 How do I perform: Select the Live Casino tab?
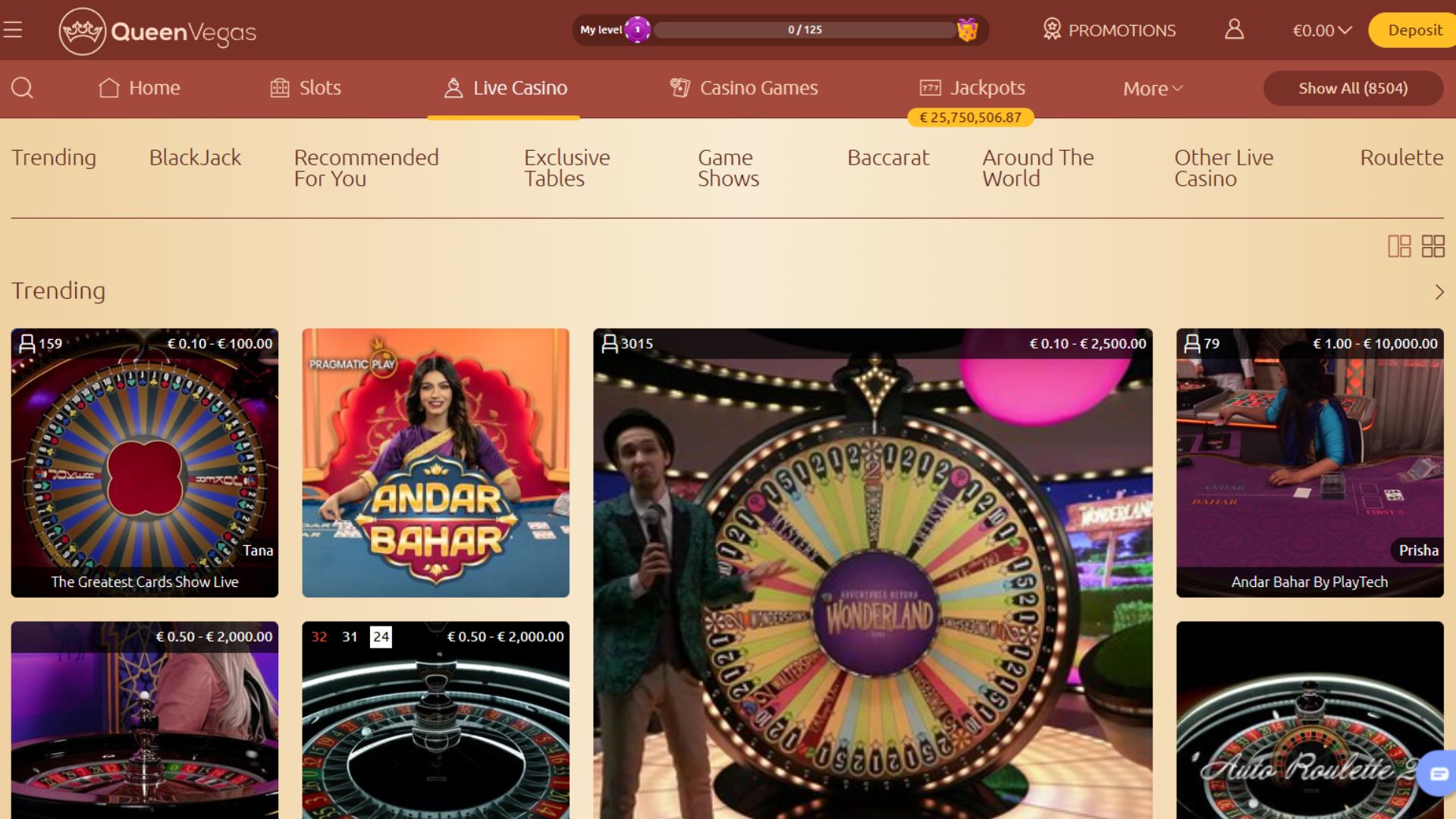click(x=505, y=88)
